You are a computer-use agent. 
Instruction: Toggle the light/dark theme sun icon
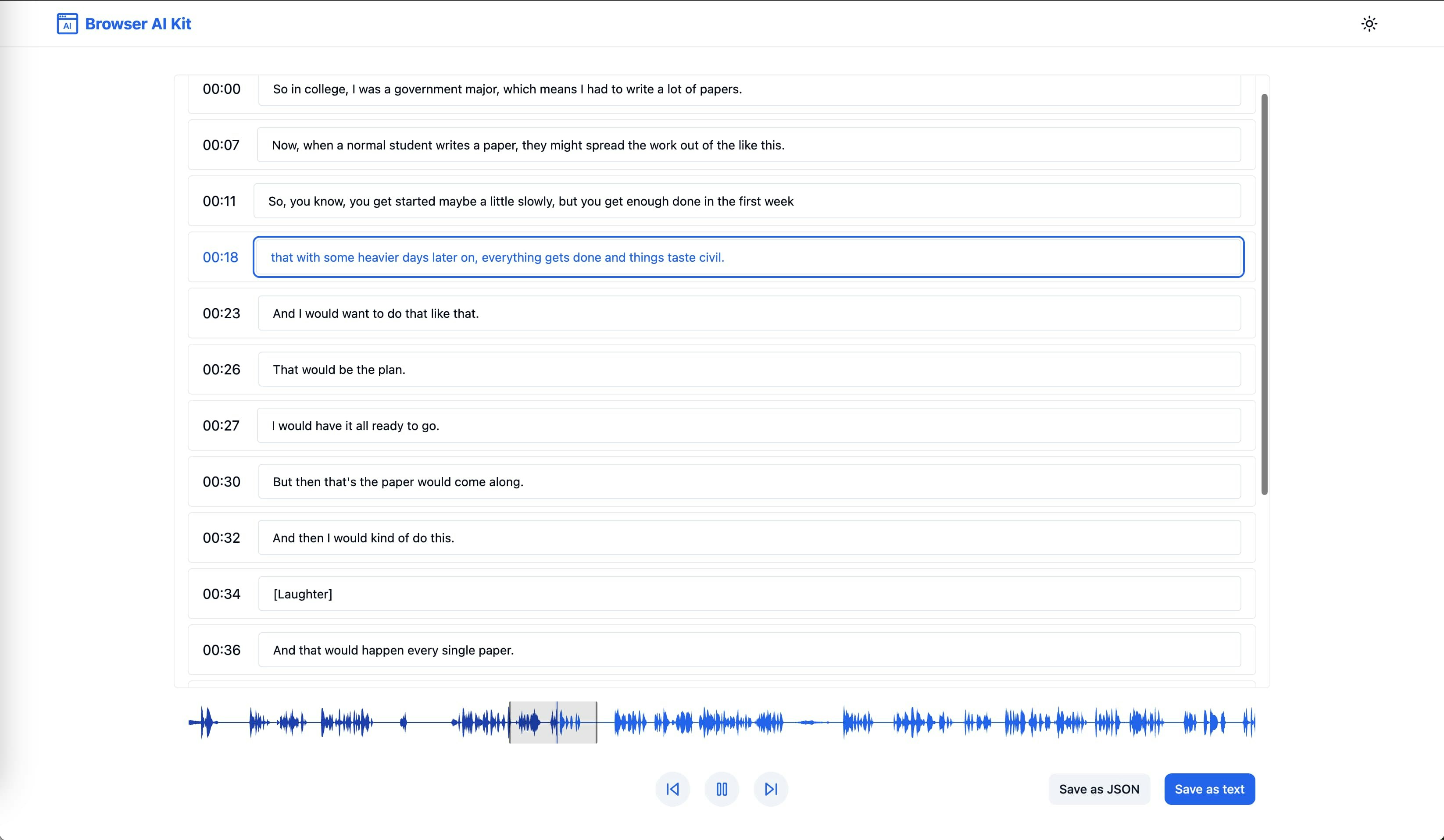click(x=1369, y=24)
